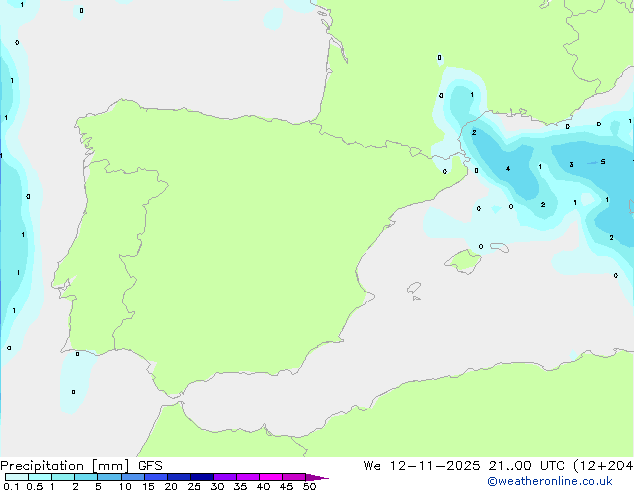Select the 35–40 mm legend color swatch
This screenshot has width=634, height=490.
coord(248,477)
